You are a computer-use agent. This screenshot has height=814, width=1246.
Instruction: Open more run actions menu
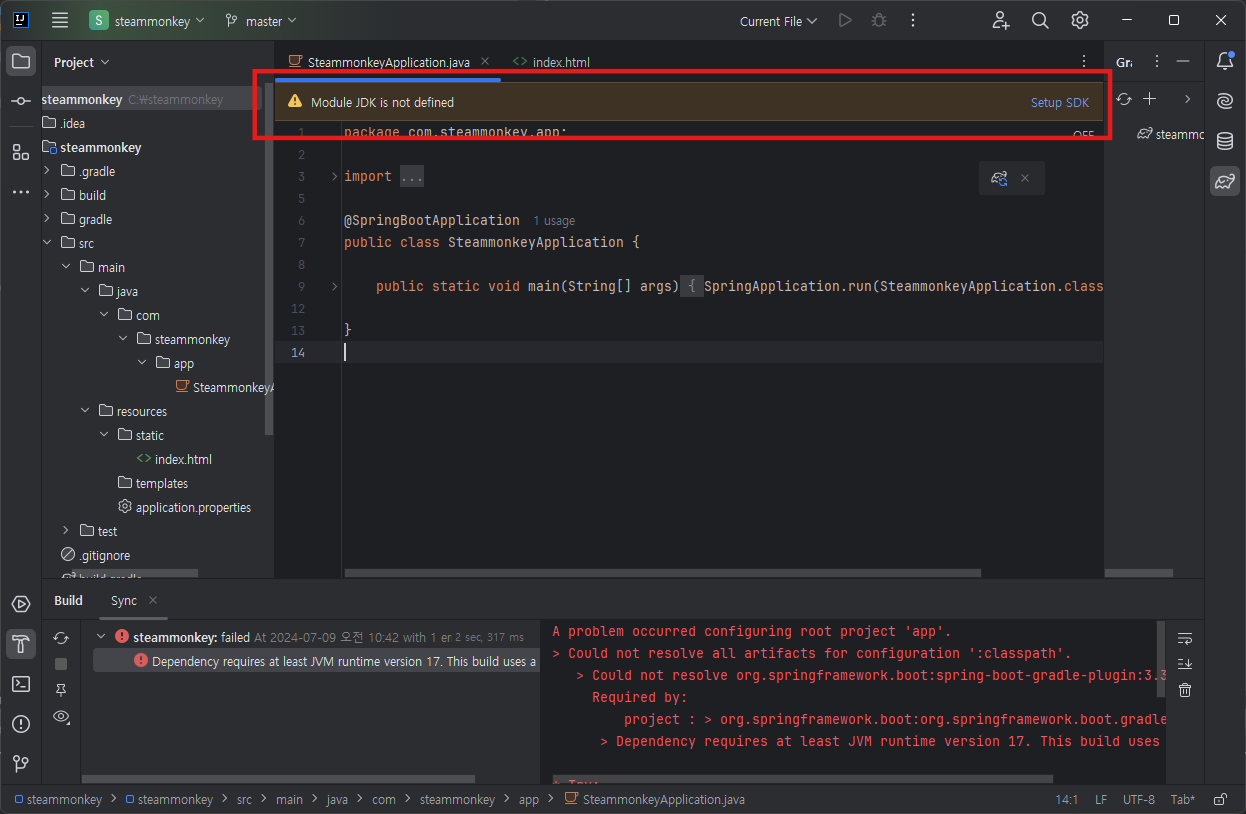(x=913, y=20)
